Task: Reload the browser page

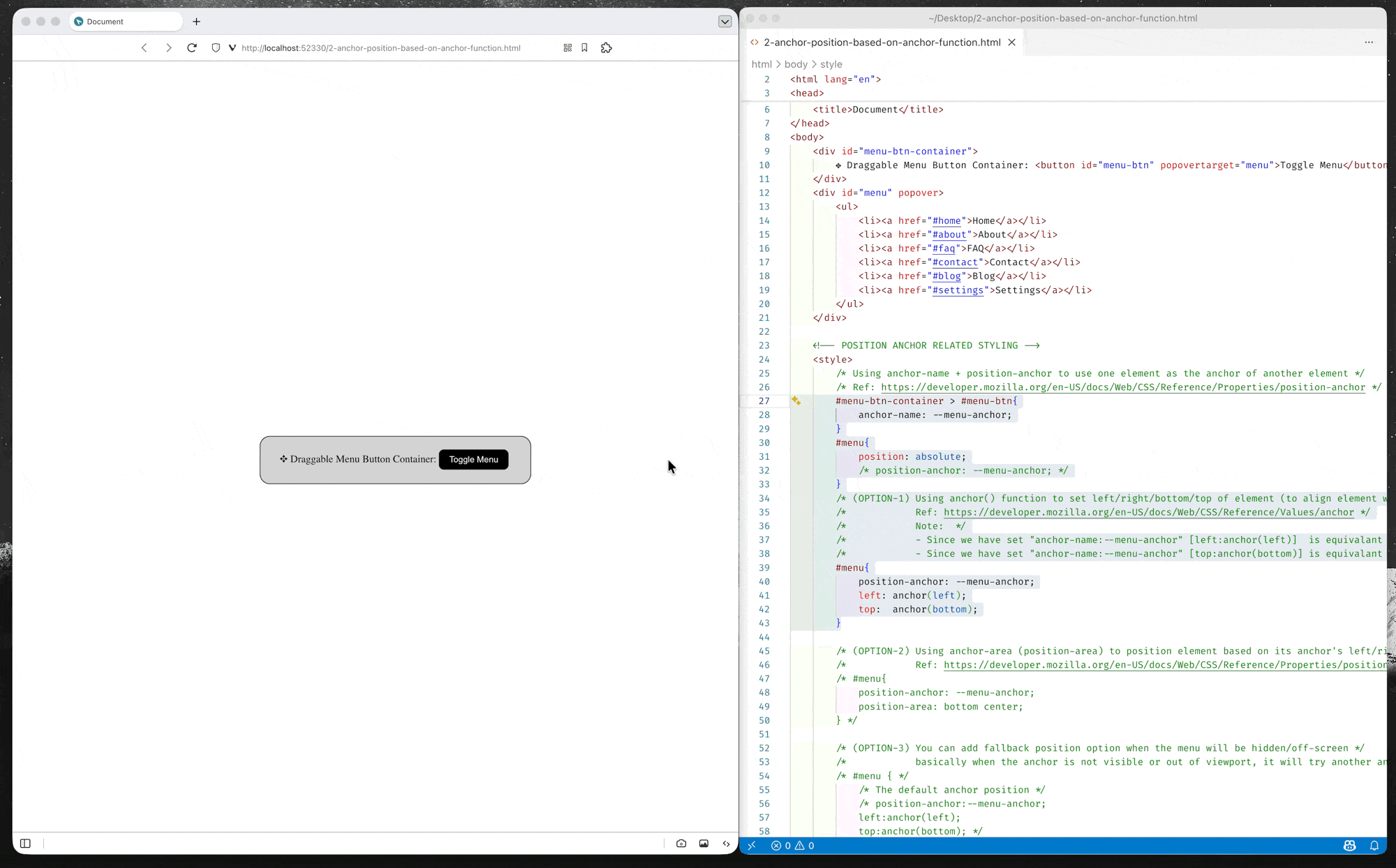Action: 192,48
